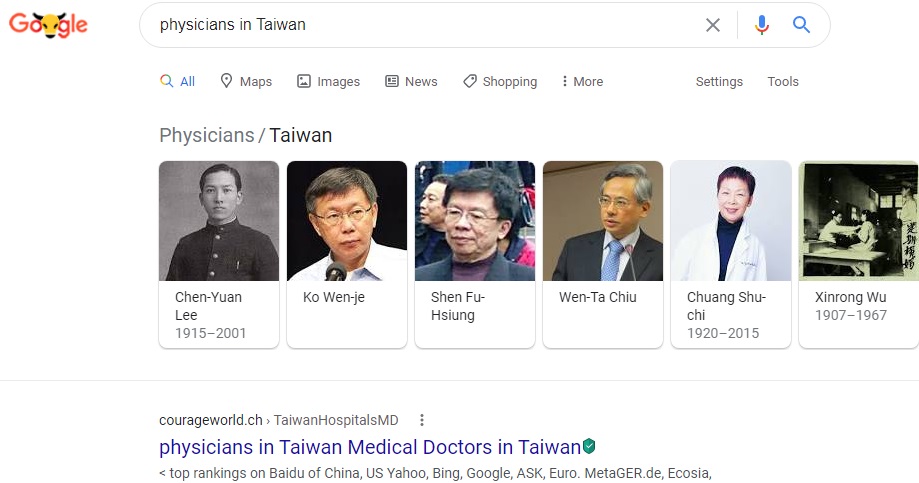The height and width of the screenshot is (483, 919).
Task: Switch to the Images tab
Action: click(328, 81)
